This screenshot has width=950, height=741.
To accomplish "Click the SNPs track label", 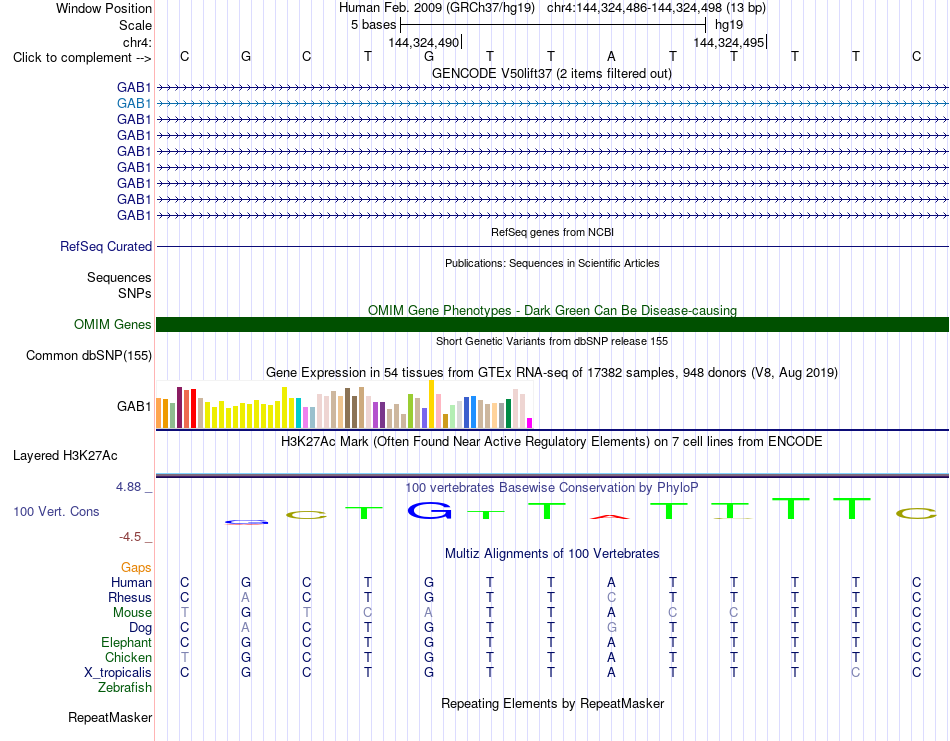I will point(135,293).
